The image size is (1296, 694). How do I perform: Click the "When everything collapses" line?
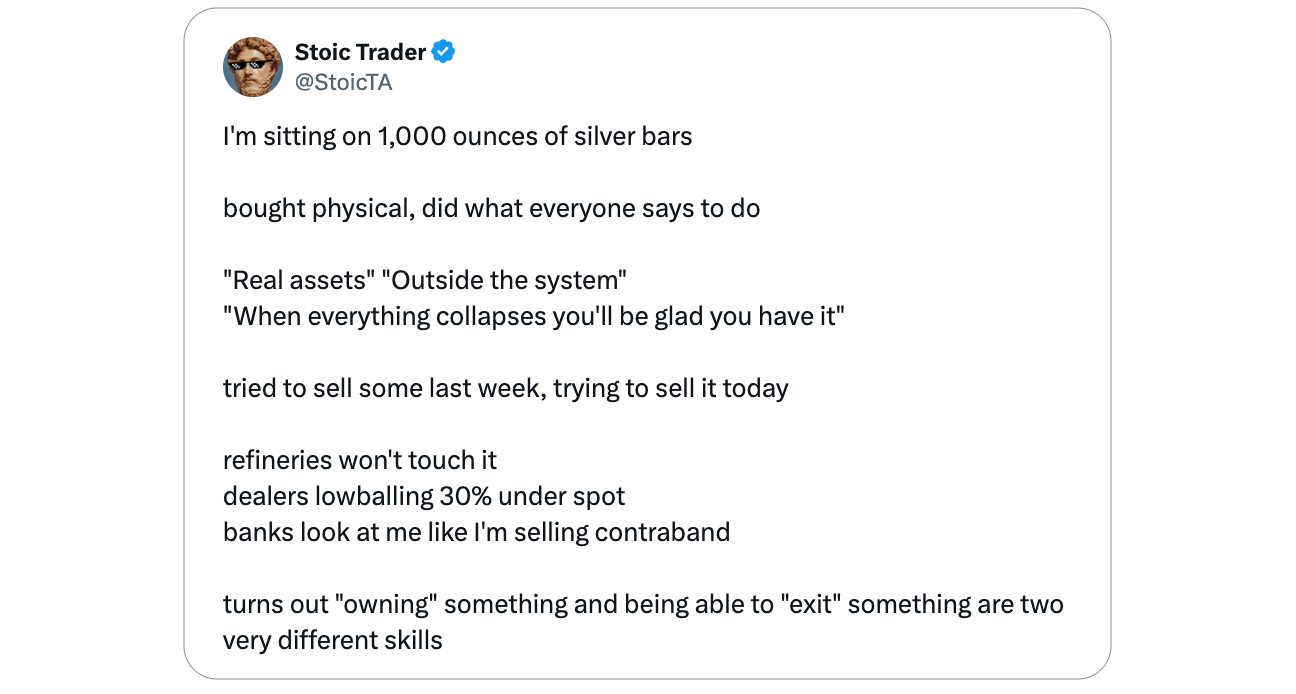[534, 316]
